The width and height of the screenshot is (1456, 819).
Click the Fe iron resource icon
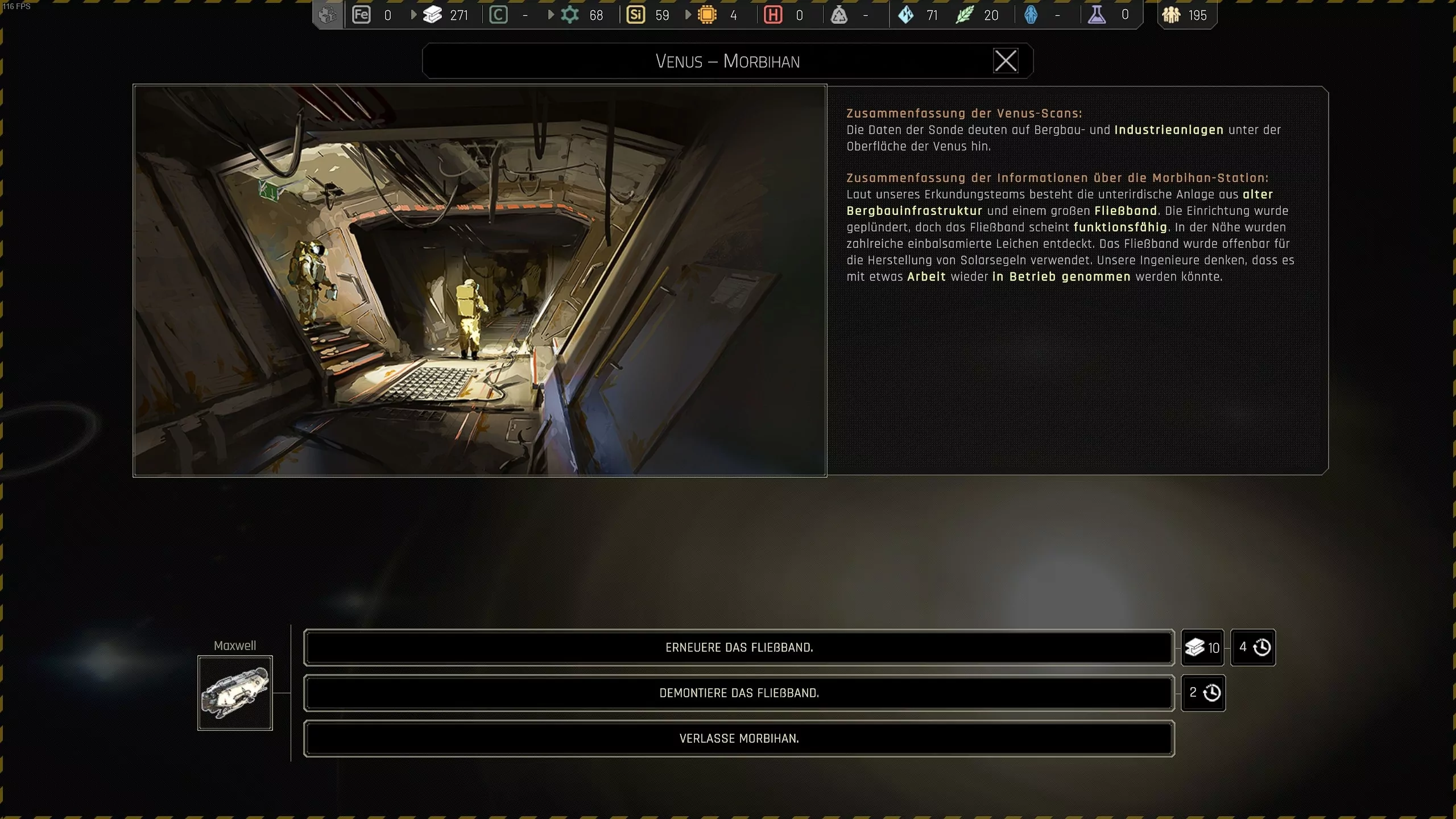click(x=362, y=15)
